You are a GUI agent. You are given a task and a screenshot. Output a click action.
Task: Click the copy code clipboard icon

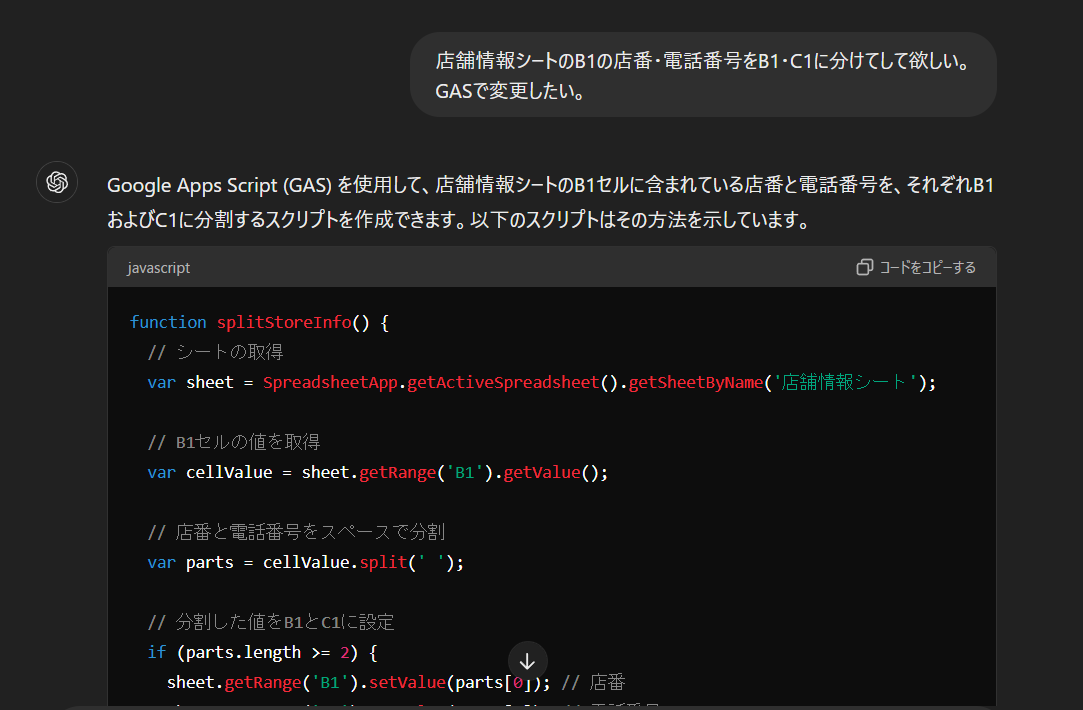click(x=864, y=267)
